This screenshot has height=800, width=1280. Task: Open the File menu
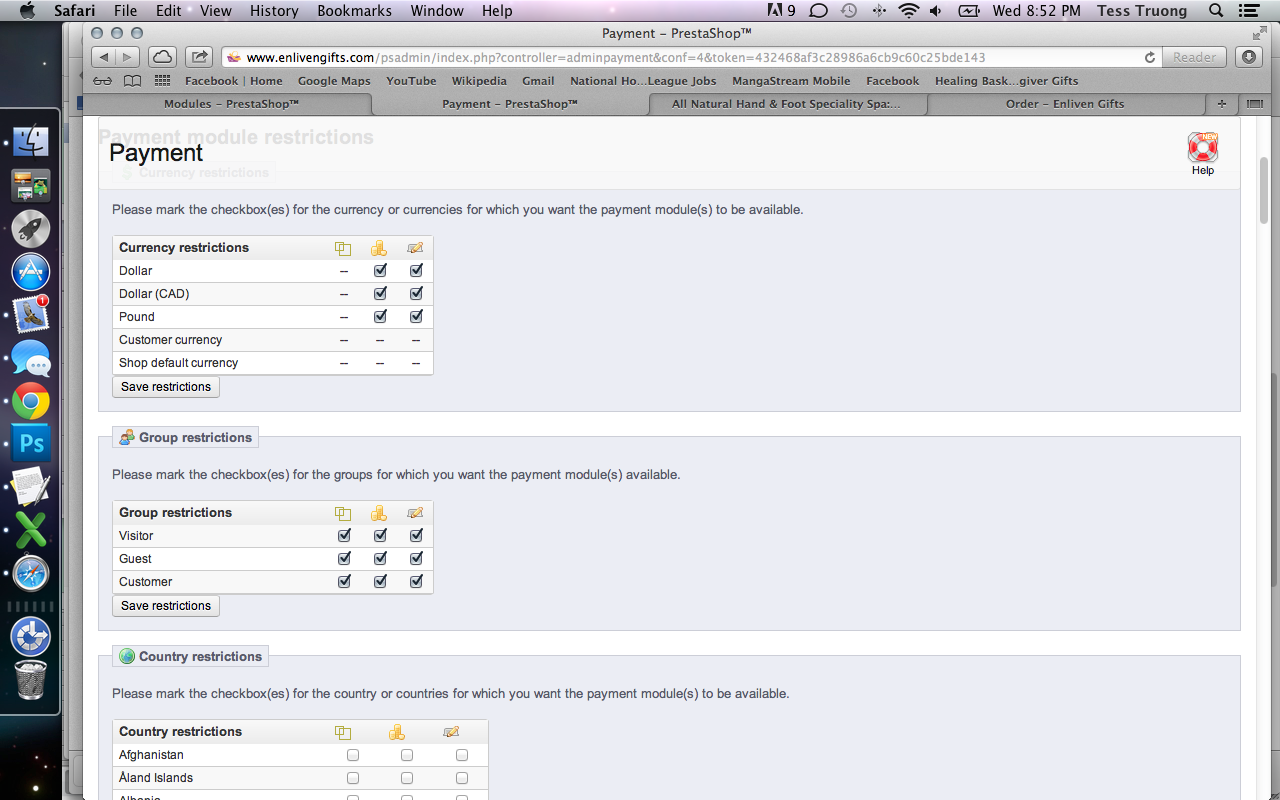click(125, 11)
